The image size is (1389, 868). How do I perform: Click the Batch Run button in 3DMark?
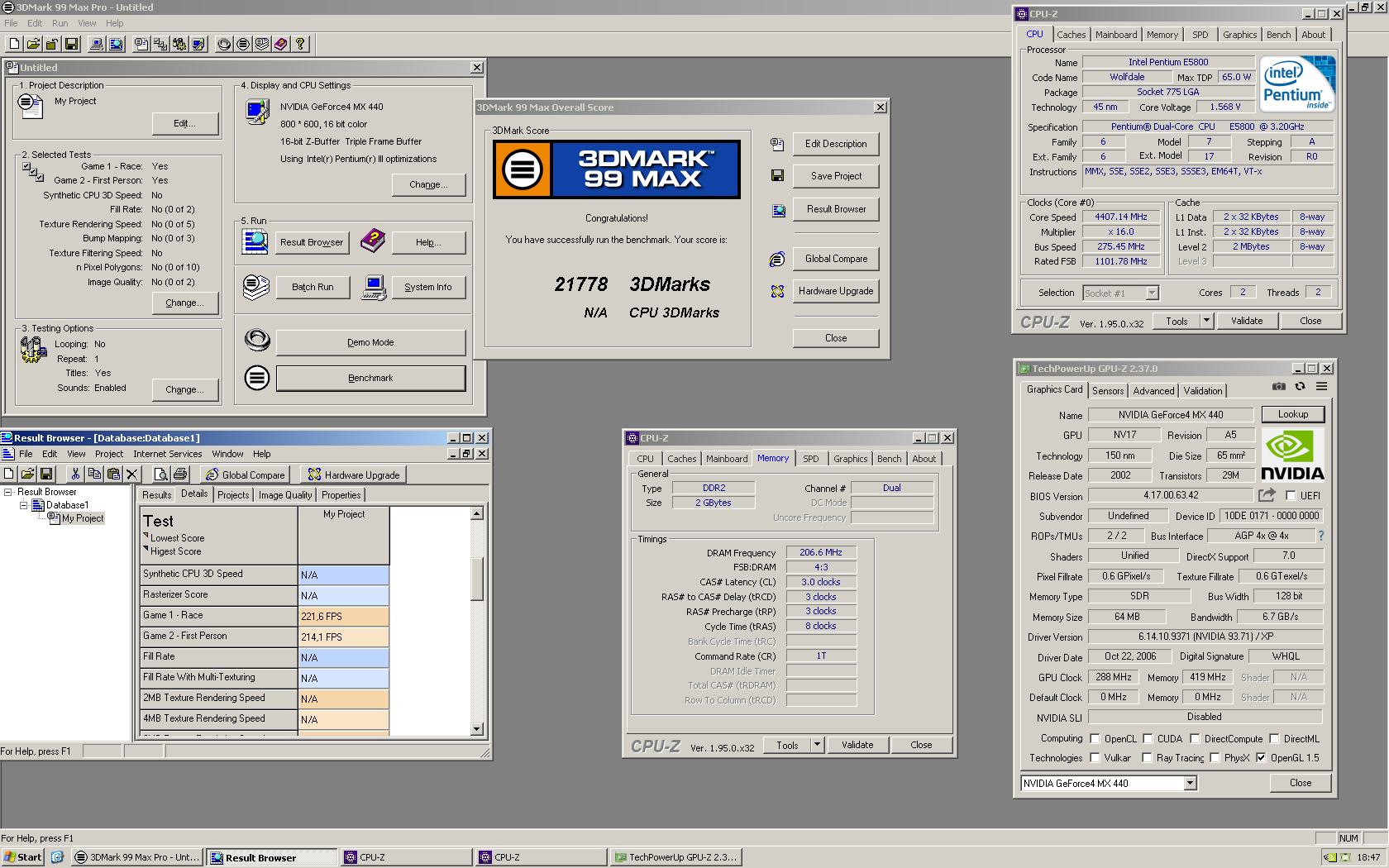coord(313,287)
